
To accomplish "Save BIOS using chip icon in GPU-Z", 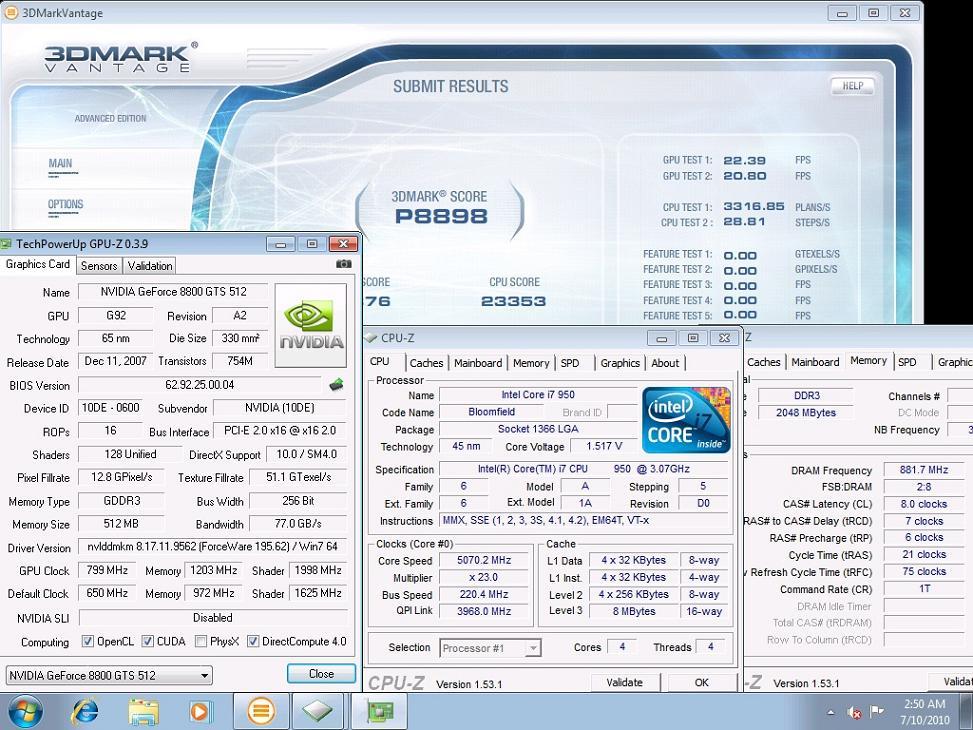I will tap(336, 385).
